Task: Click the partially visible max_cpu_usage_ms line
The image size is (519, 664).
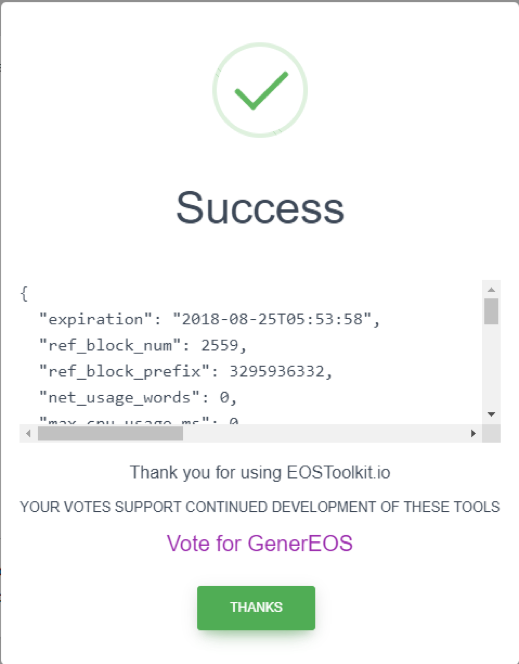Action: (x=139, y=421)
